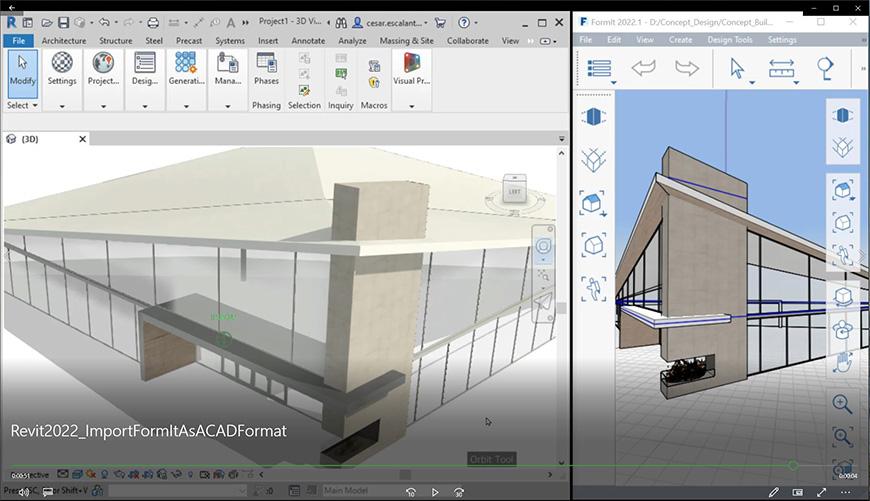870x501 pixels.
Task: Open the FormIt Design Tools menu
Action: tap(730, 40)
